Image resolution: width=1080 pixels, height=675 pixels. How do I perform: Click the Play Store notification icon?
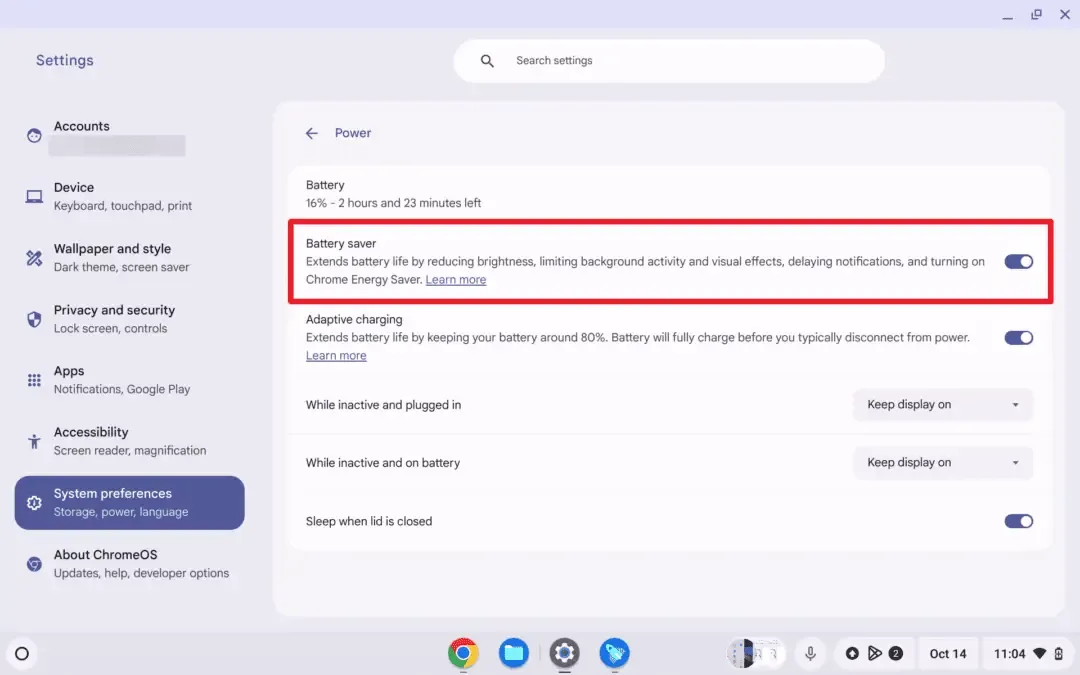click(874, 654)
